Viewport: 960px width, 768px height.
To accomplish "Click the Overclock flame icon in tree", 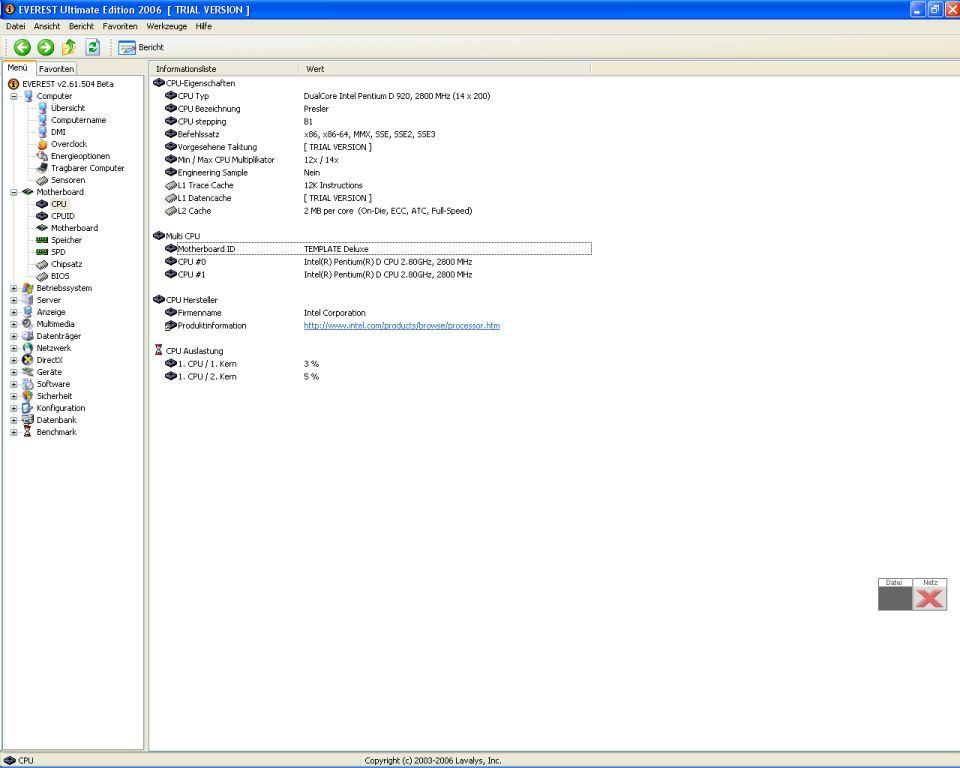I will coord(42,144).
